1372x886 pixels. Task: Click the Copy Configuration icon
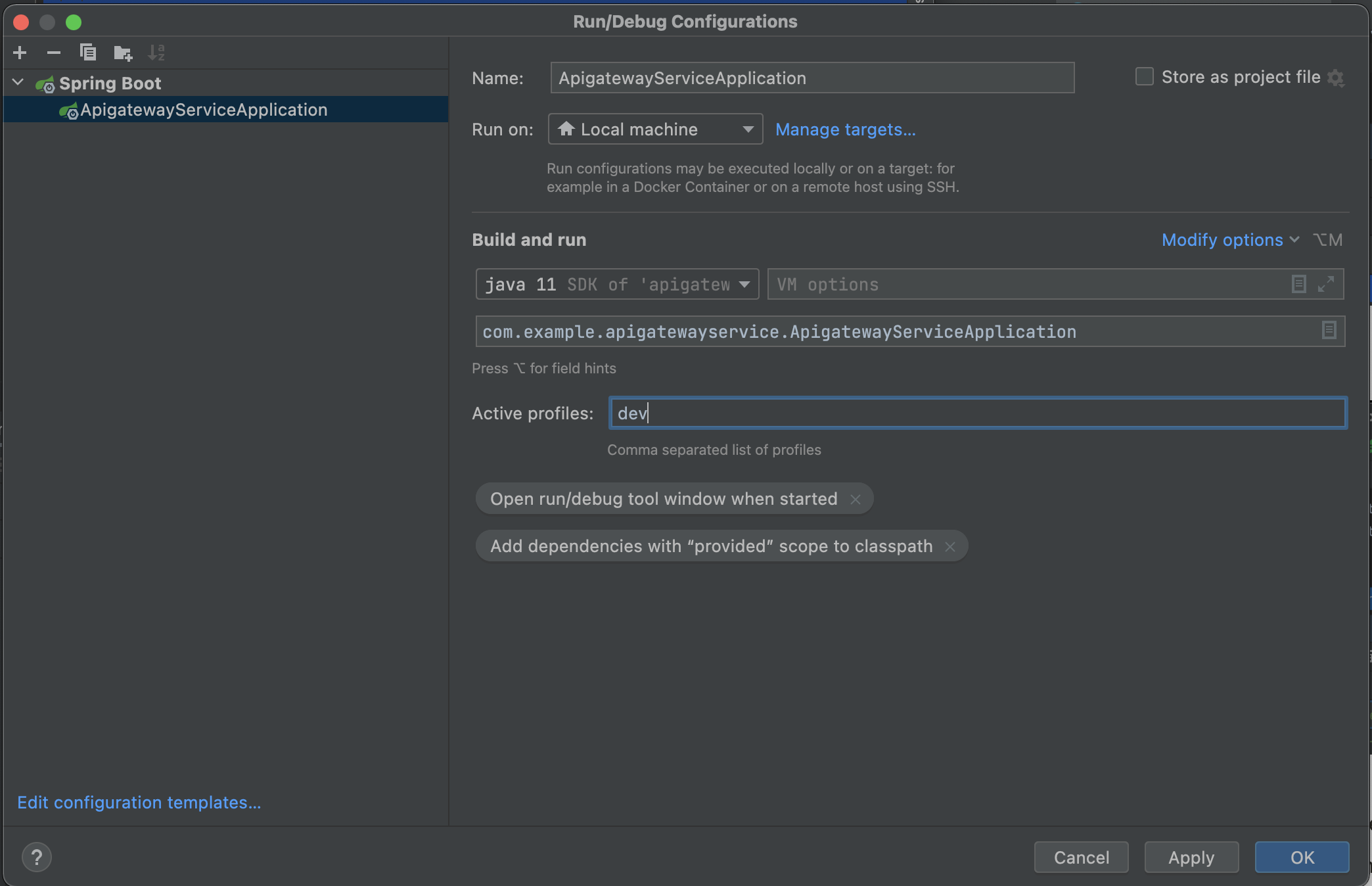coord(88,53)
